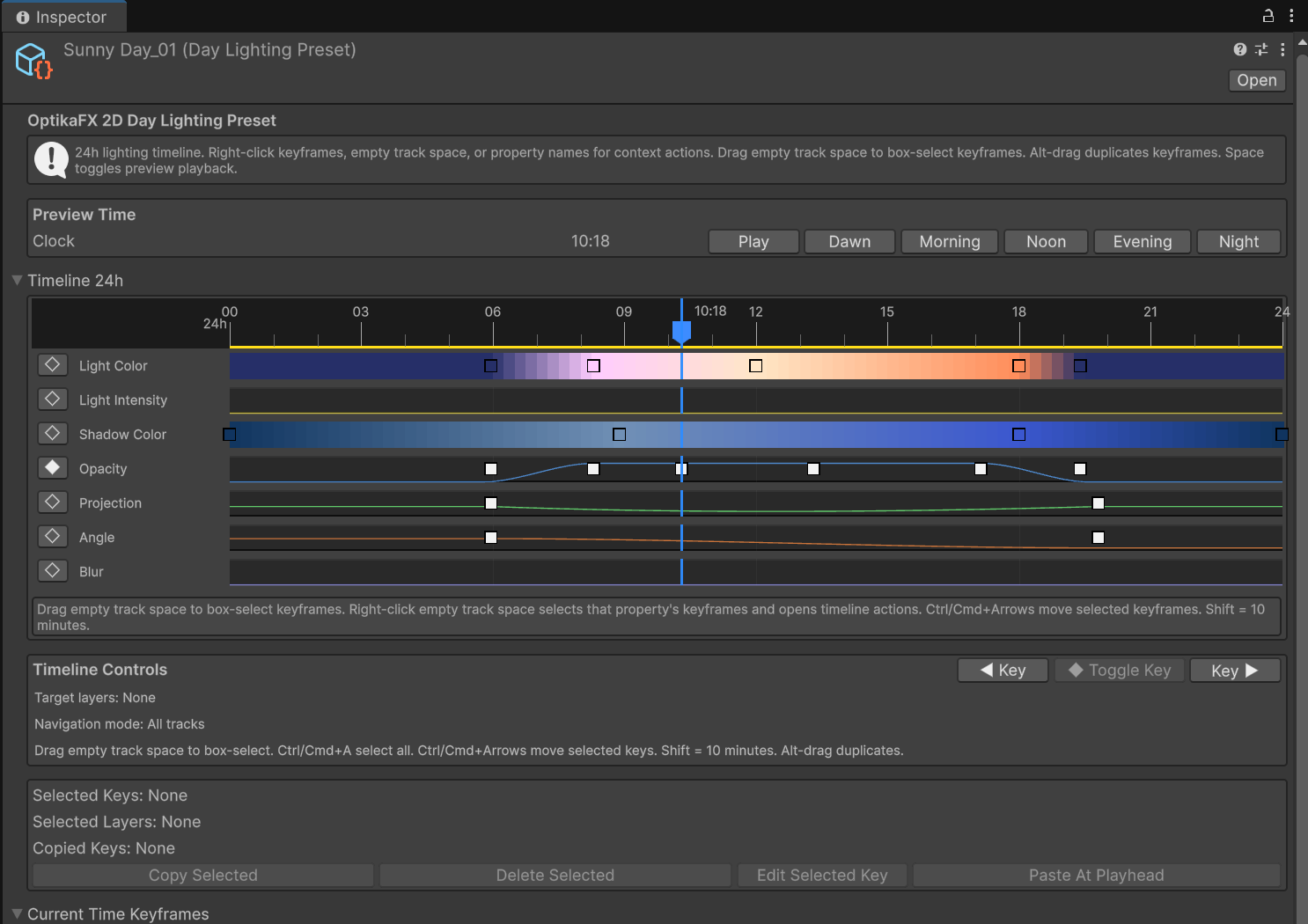Select the first Opacity keyframe at 06:00
This screenshot has height=924, width=1308.
[x=491, y=469]
